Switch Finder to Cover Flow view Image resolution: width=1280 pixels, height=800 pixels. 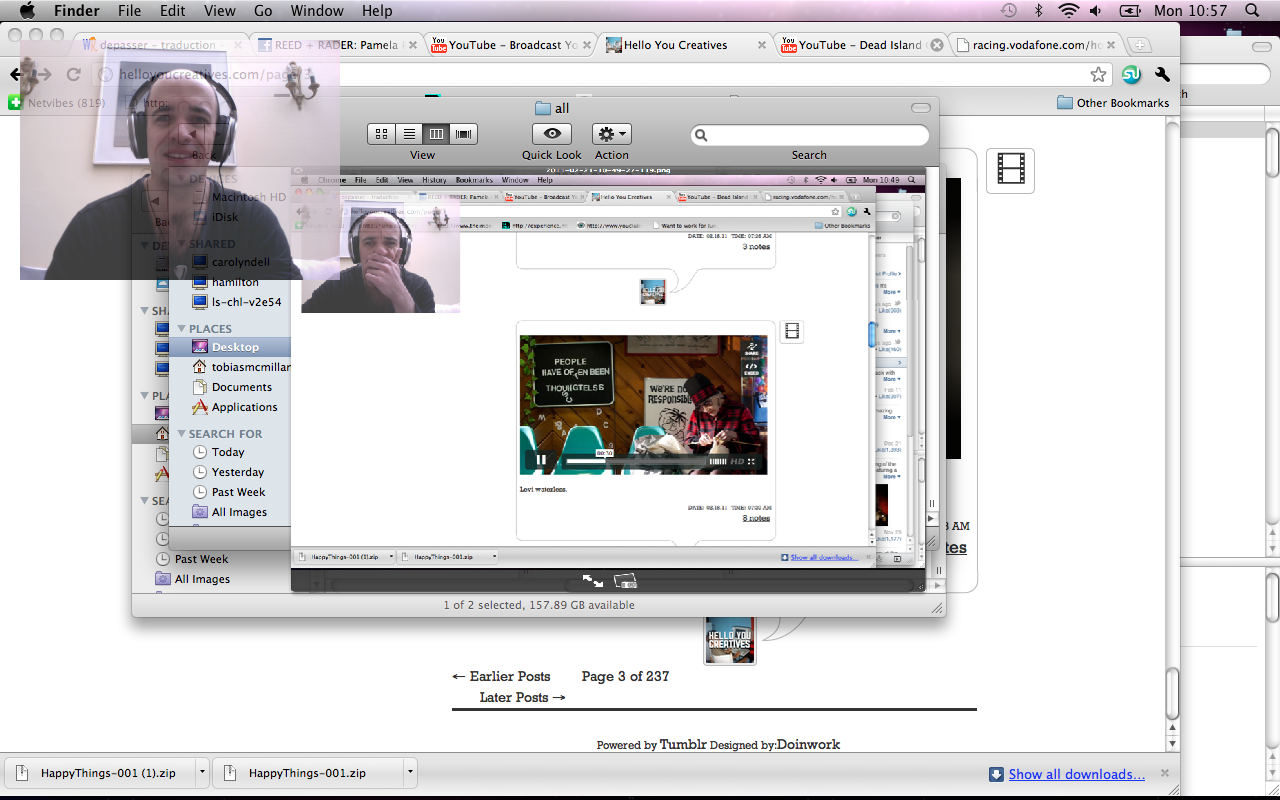463,134
